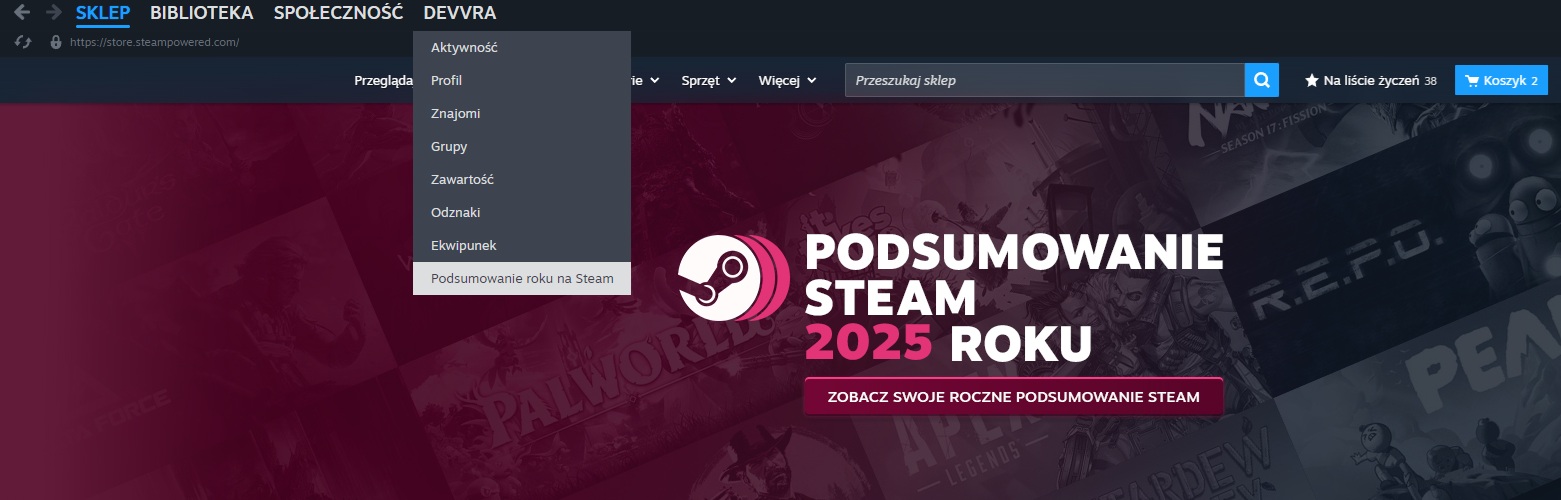Click the padlock icon beside the URL
Image resolution: width=1561 pixels, height=500 pixels.
(x=56, y=42)
